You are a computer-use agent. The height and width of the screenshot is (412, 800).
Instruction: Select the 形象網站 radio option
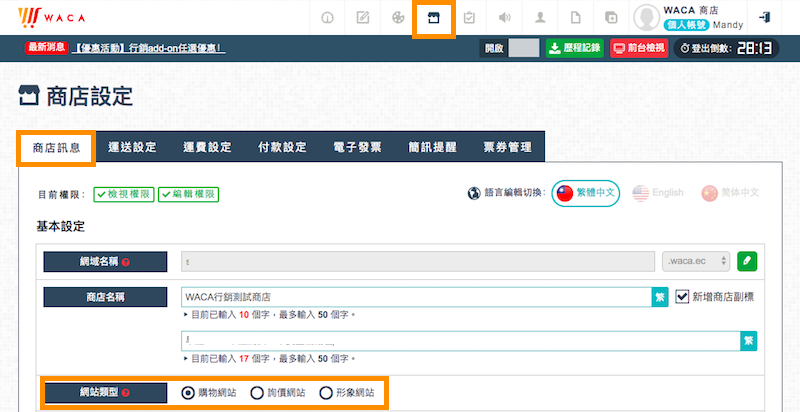325,393
